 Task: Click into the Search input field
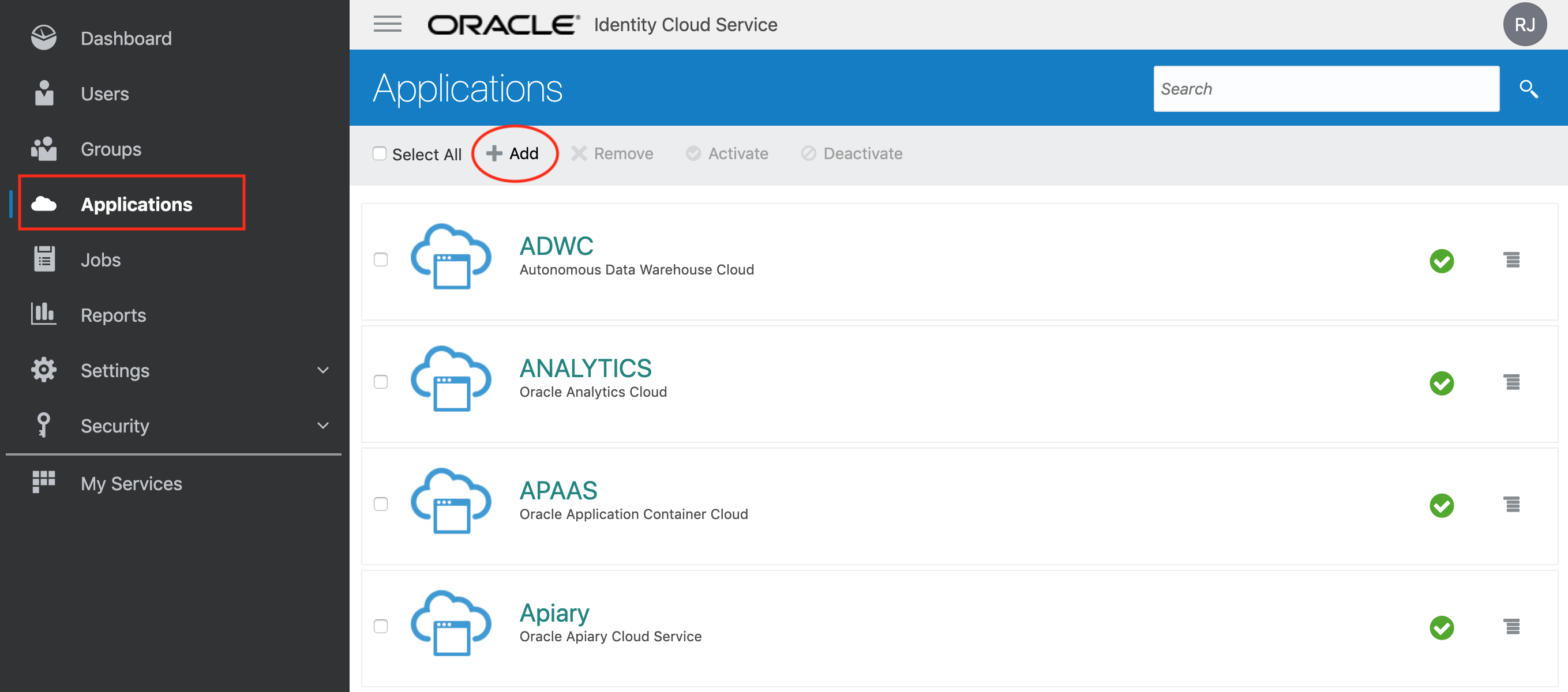tap(1326, 89)
